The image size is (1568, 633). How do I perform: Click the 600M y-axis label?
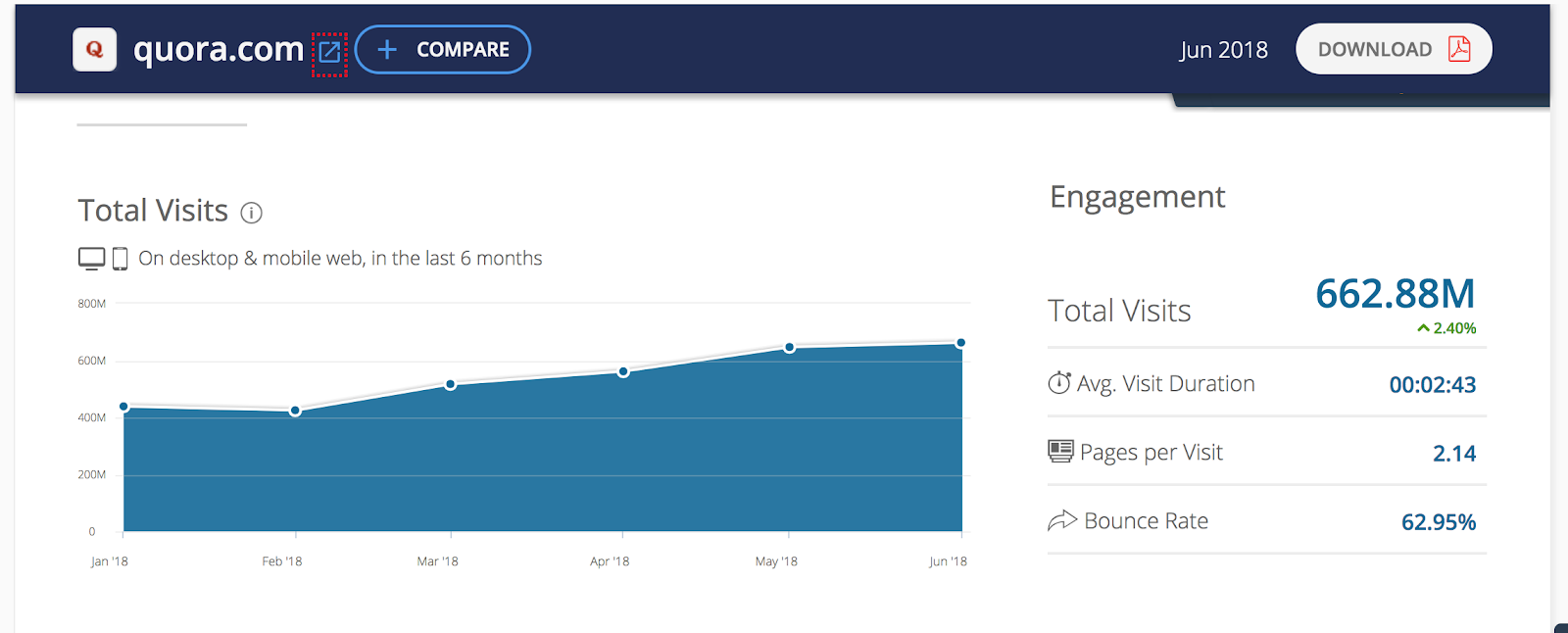click(92, 361)
